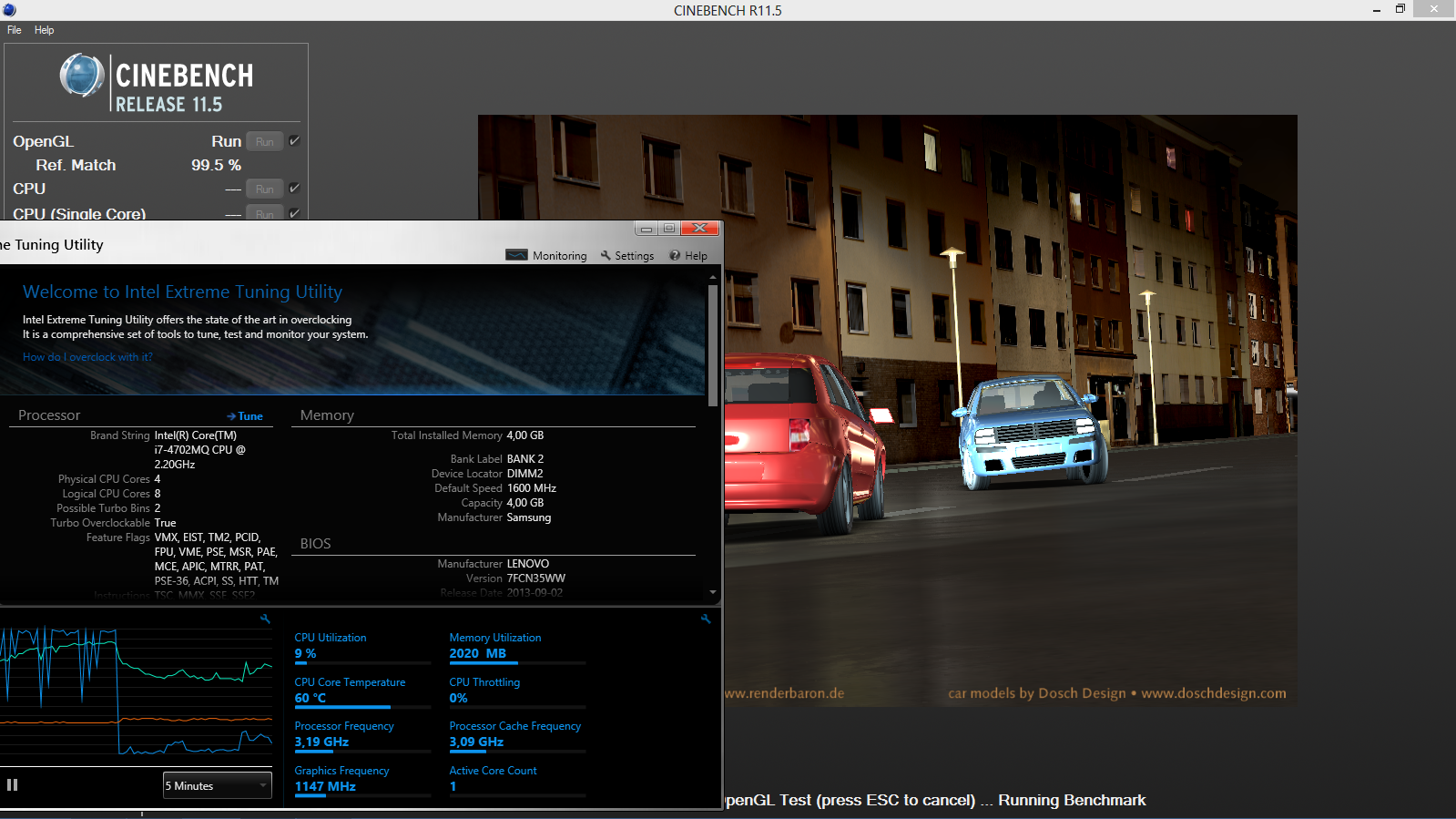Click the scroll down arrow in info panel

(713, 592)
